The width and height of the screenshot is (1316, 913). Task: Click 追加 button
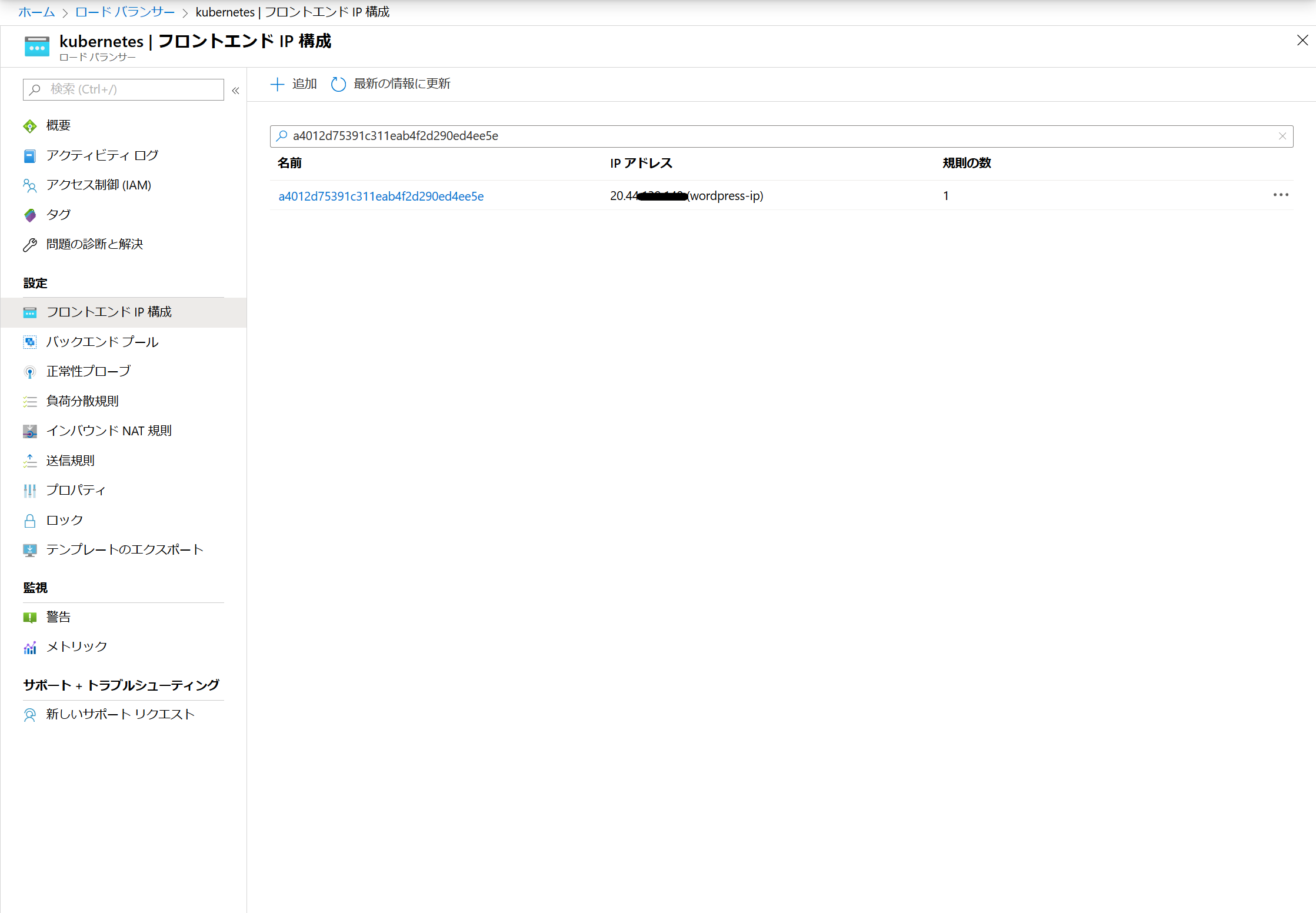(x=294, y=84)
